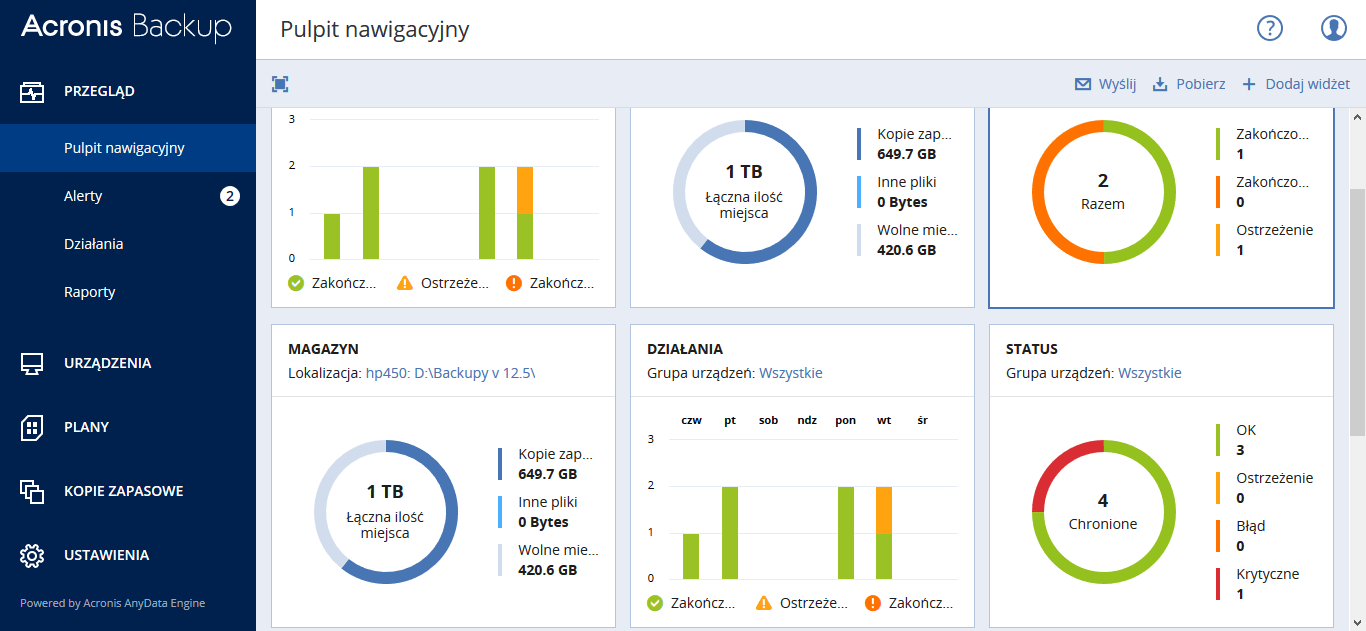Click the Kopie zapasowe backups icon

(x=33, y=492)
